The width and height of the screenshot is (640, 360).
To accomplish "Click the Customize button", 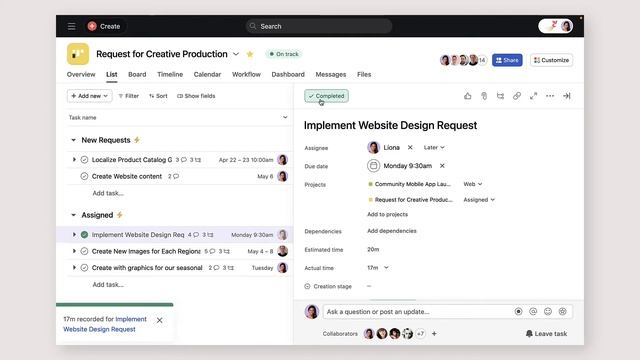I will tap(551, 60).
